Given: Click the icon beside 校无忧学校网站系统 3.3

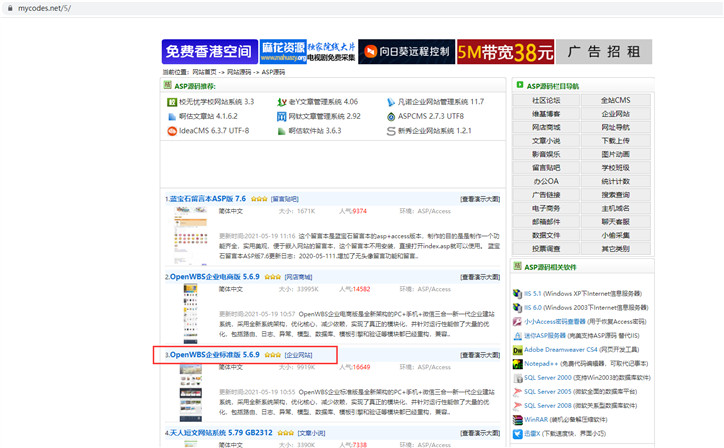Looking at the screenshot, I should click(x=172, y=102).
